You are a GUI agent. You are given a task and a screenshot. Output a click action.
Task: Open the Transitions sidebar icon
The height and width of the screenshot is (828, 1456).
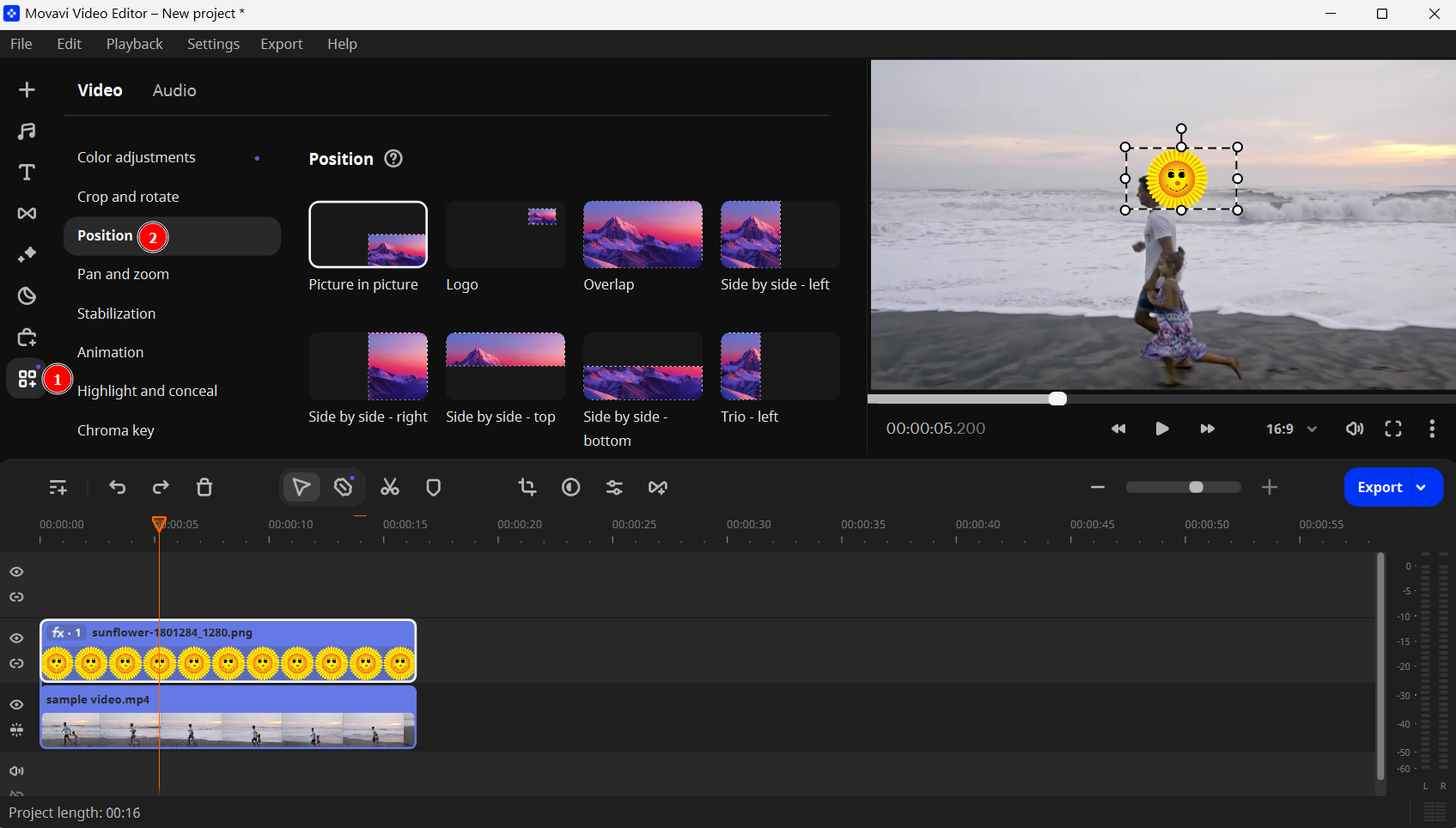(x=27, y=213)
